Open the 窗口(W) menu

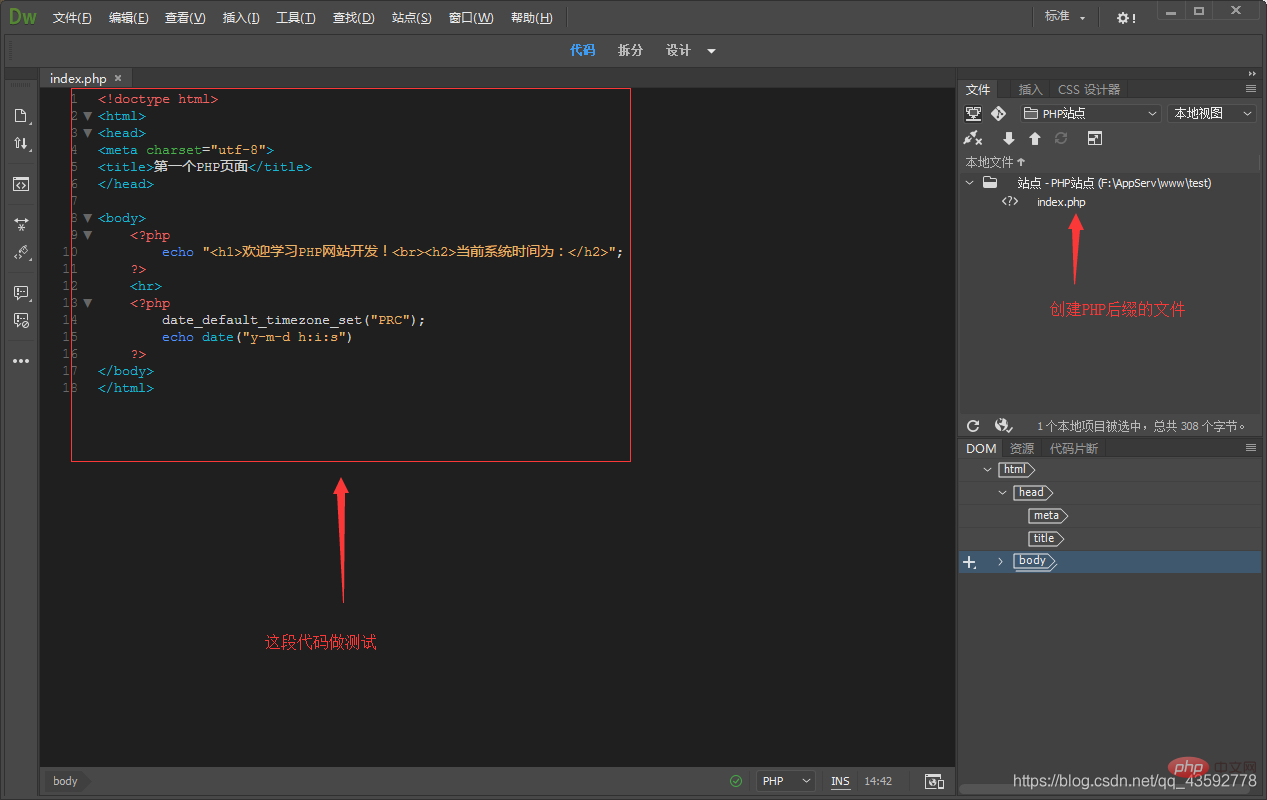coord(471,18)
